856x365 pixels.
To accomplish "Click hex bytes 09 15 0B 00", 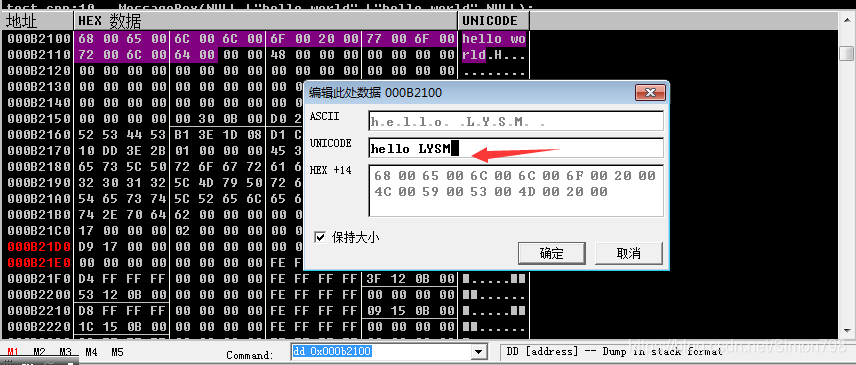I will [410, 310].
